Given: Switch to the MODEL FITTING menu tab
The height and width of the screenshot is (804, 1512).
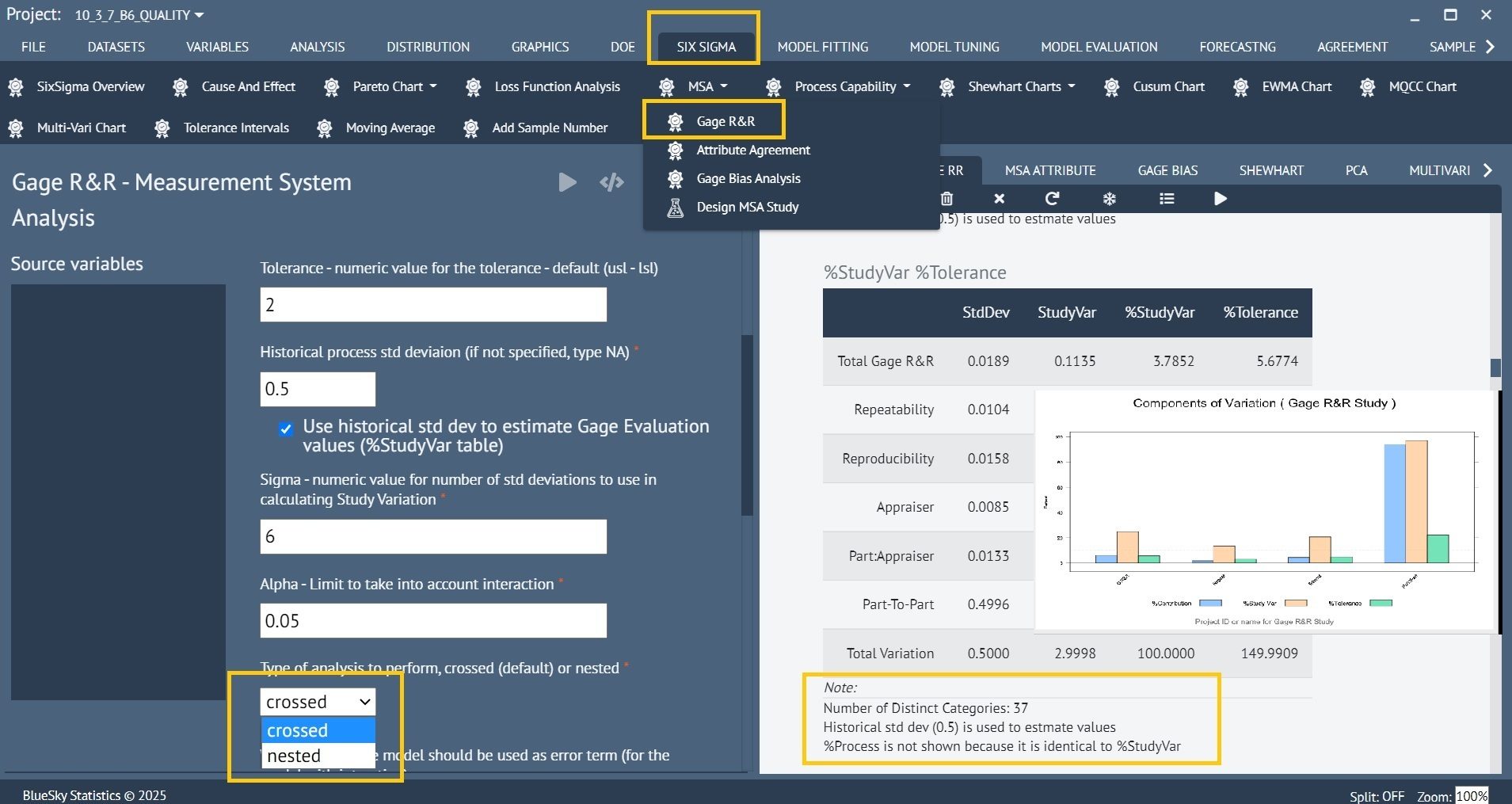Looking at the screenshot, I should (822, 47).
